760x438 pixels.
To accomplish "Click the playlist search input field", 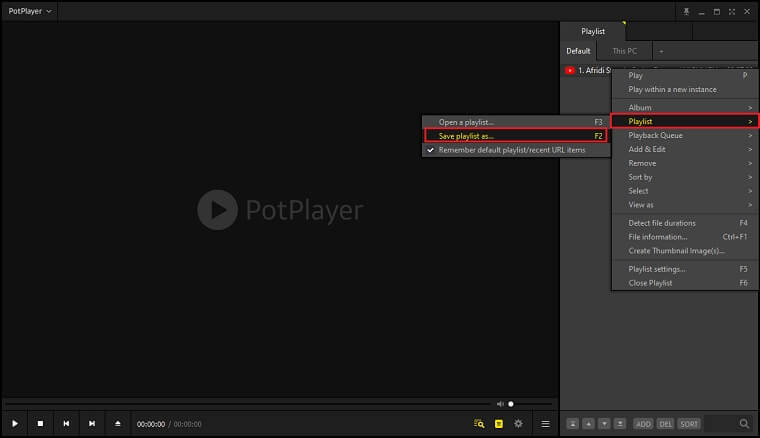I will 721,424.
